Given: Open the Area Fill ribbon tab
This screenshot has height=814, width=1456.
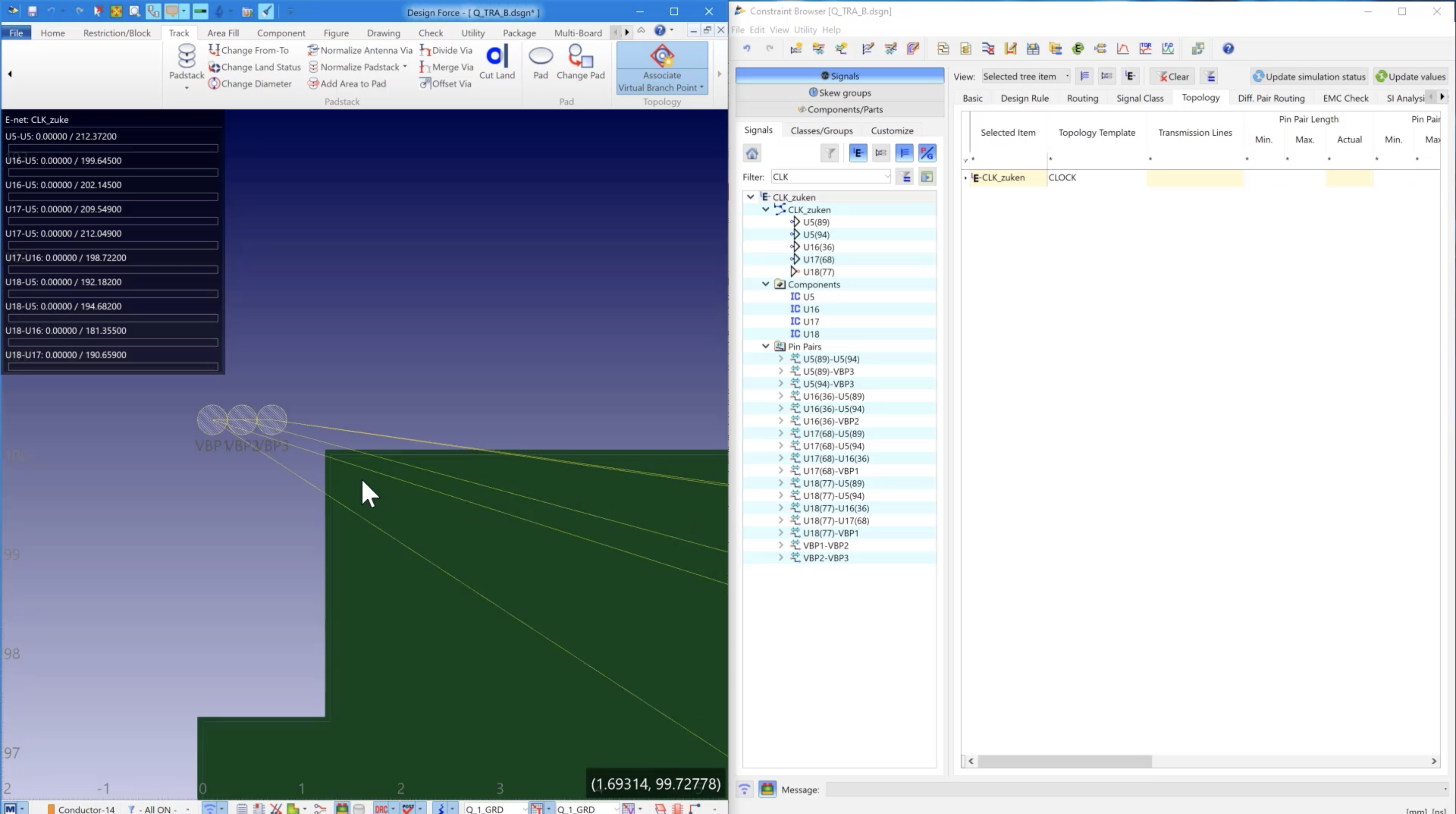Looking at the screenshot, I should tap(223, 33).
